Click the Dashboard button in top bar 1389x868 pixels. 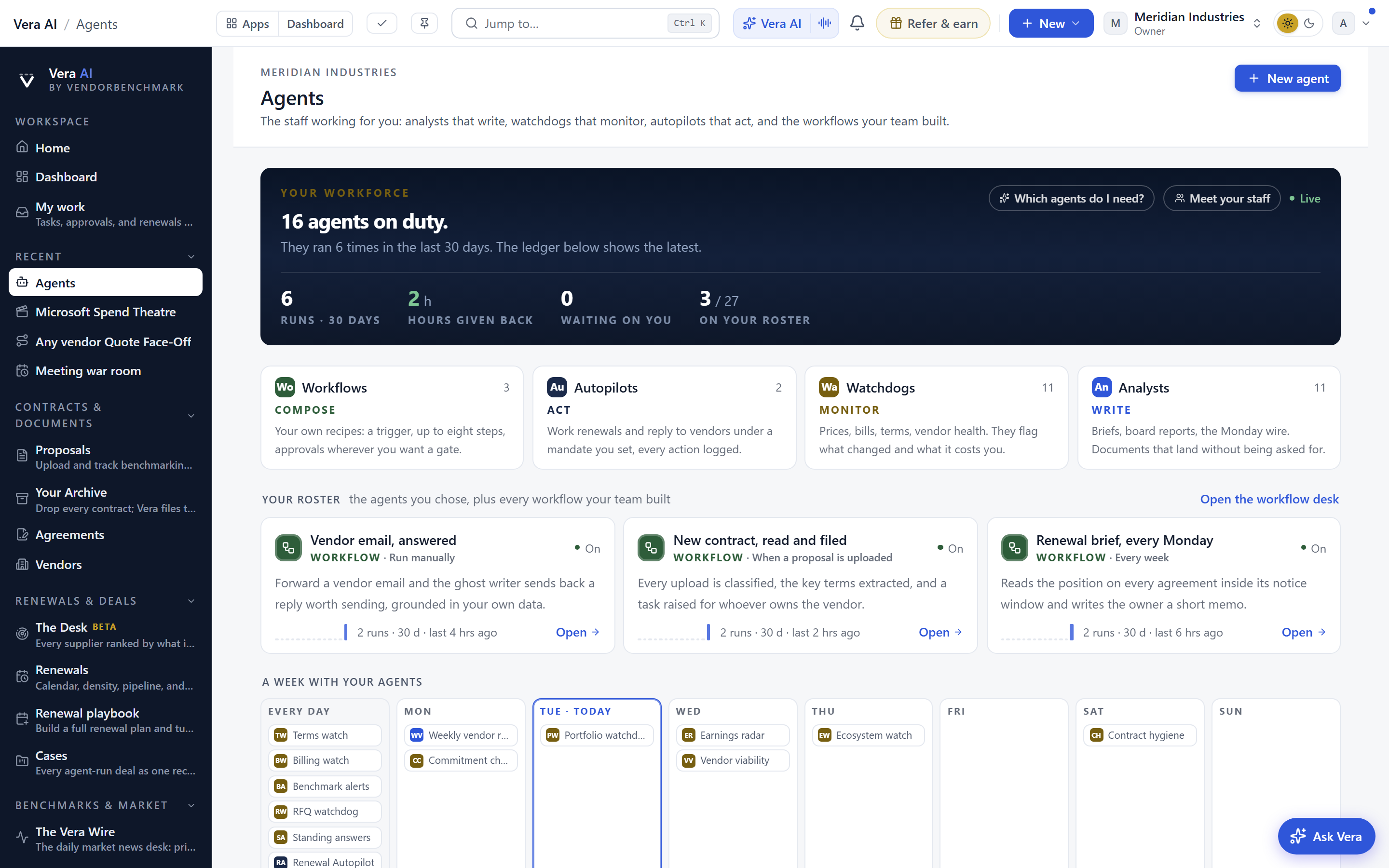[315, 24]
